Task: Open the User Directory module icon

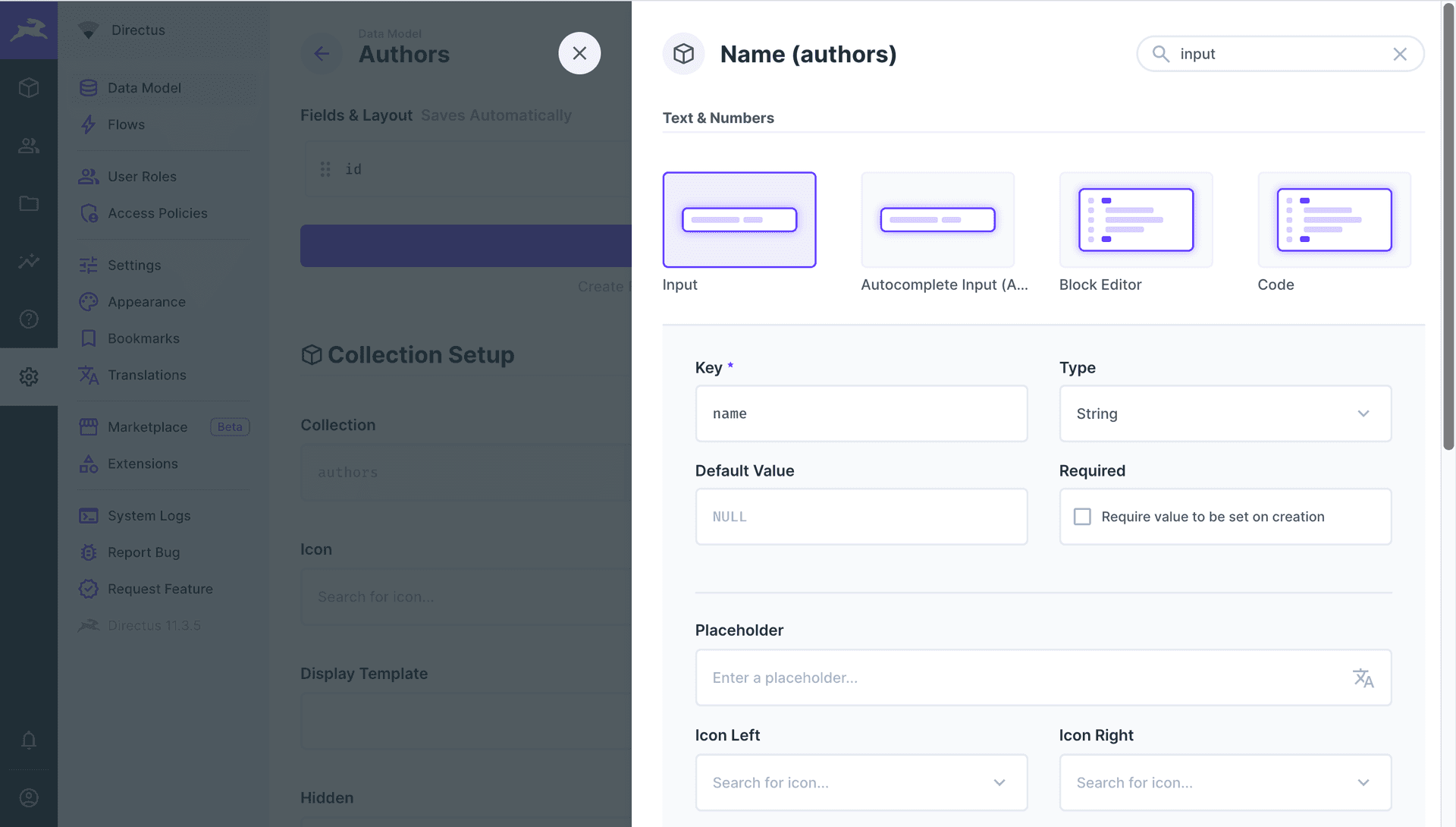Action: point(29,146)
